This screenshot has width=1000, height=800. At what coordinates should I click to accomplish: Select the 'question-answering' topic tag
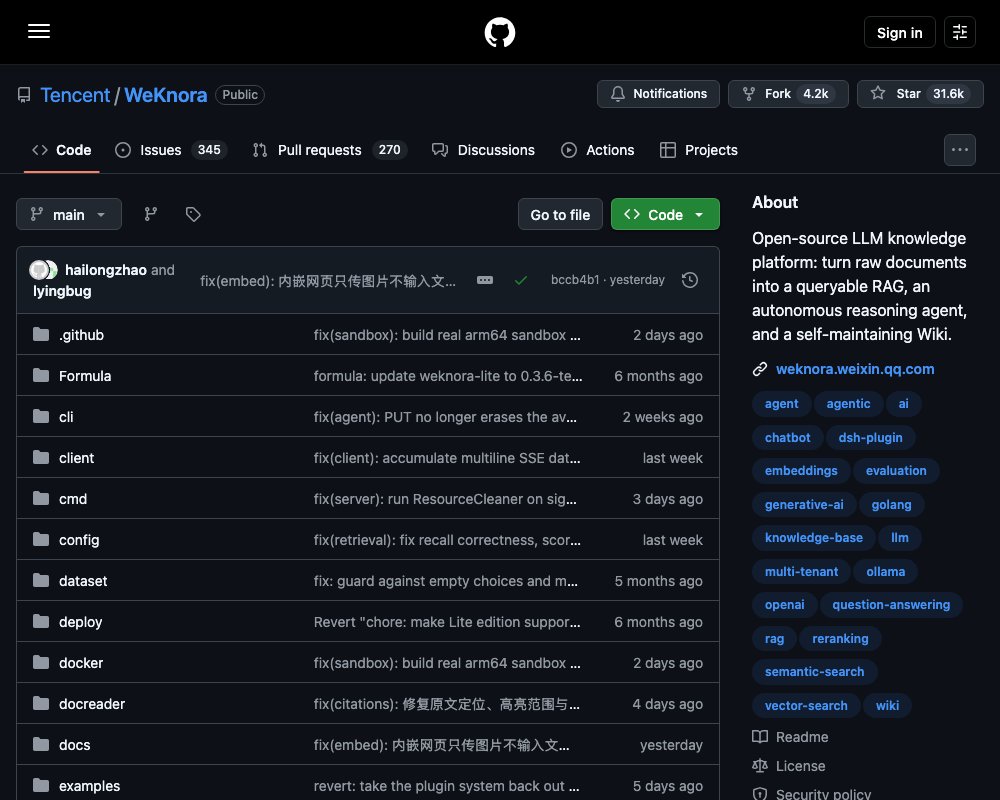click(891, 605)
